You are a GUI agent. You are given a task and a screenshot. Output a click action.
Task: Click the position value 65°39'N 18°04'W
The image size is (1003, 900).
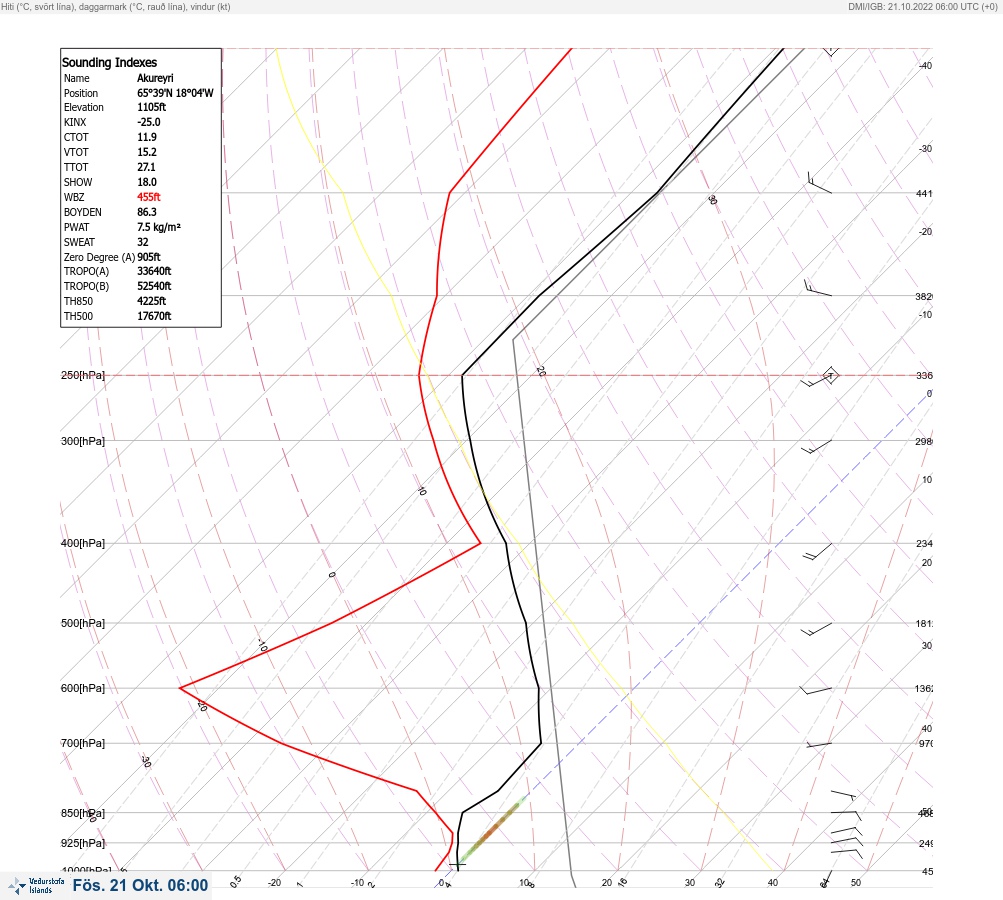point(175,93)
